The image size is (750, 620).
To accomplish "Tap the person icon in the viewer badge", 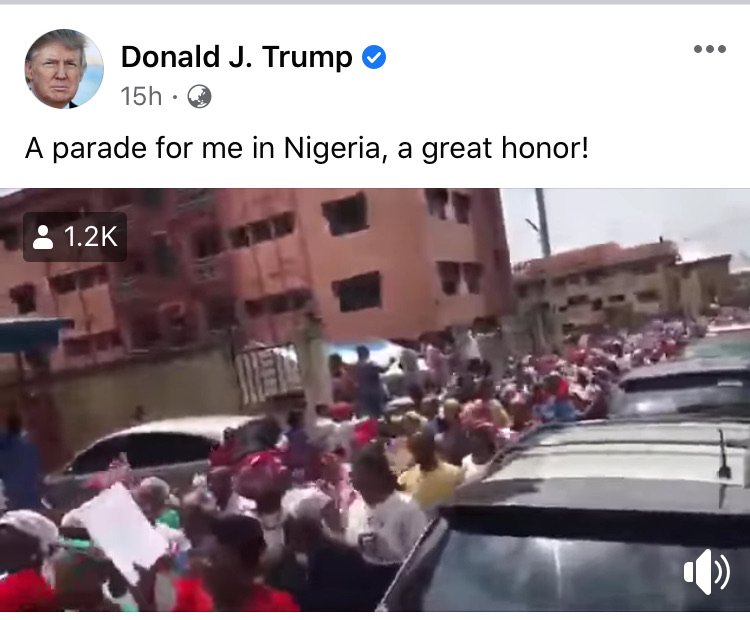I will point(43,237).
